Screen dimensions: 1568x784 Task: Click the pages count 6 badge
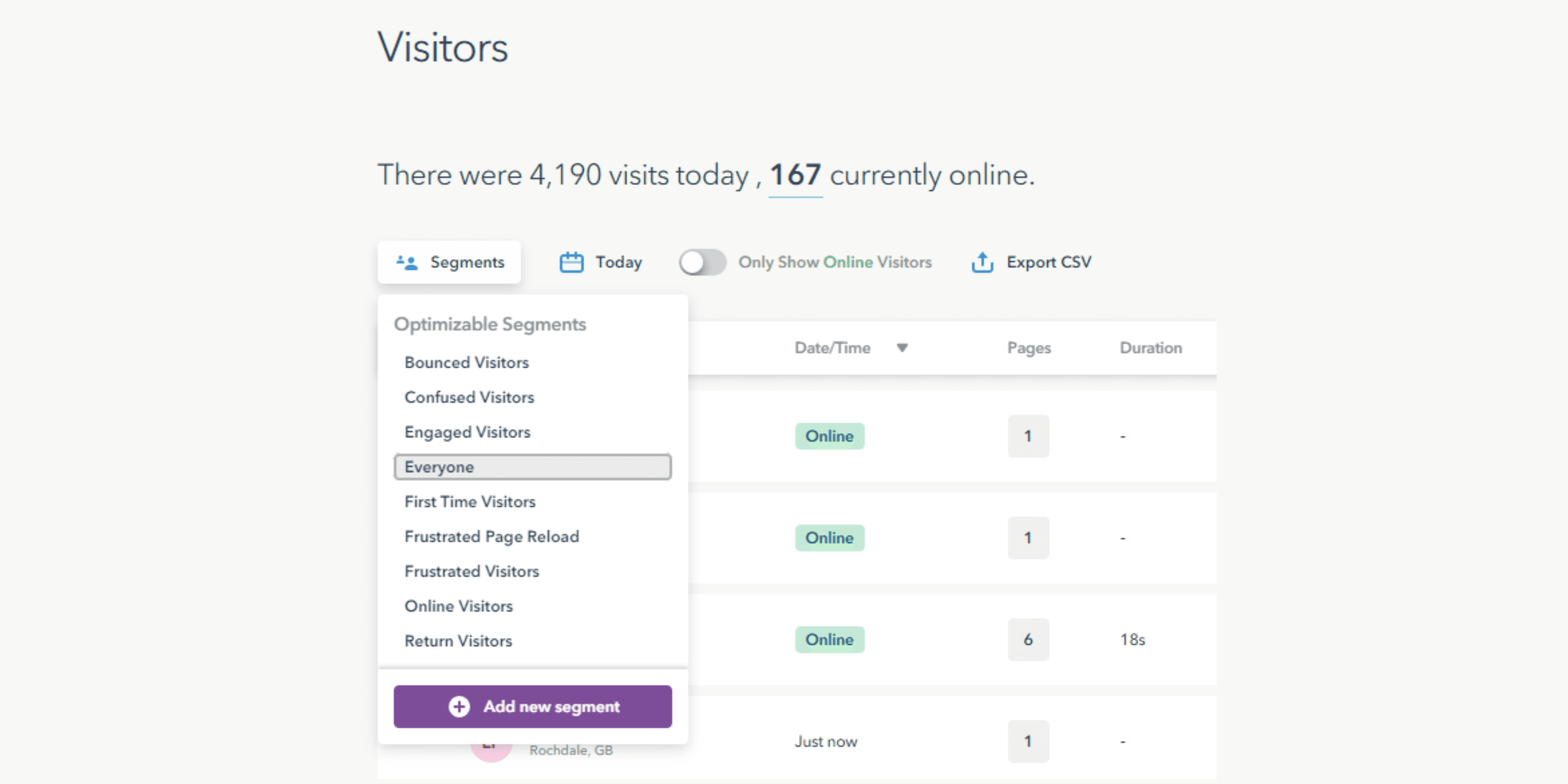point(1028,640)
